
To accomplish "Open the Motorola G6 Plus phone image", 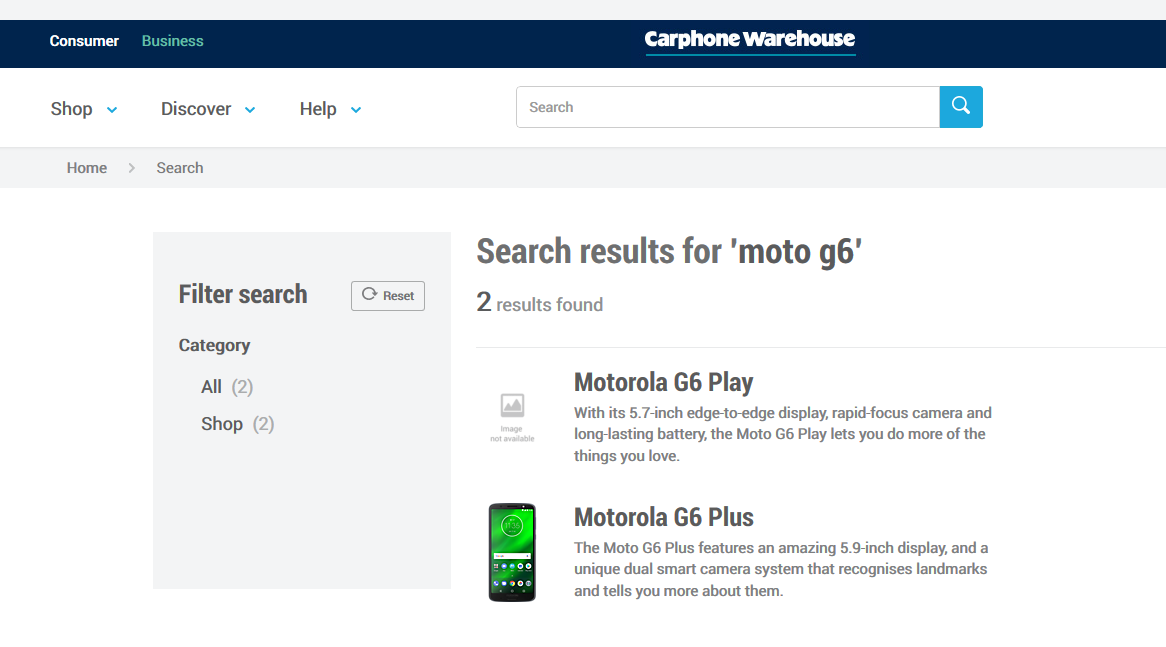I will (x=512, y=553).
